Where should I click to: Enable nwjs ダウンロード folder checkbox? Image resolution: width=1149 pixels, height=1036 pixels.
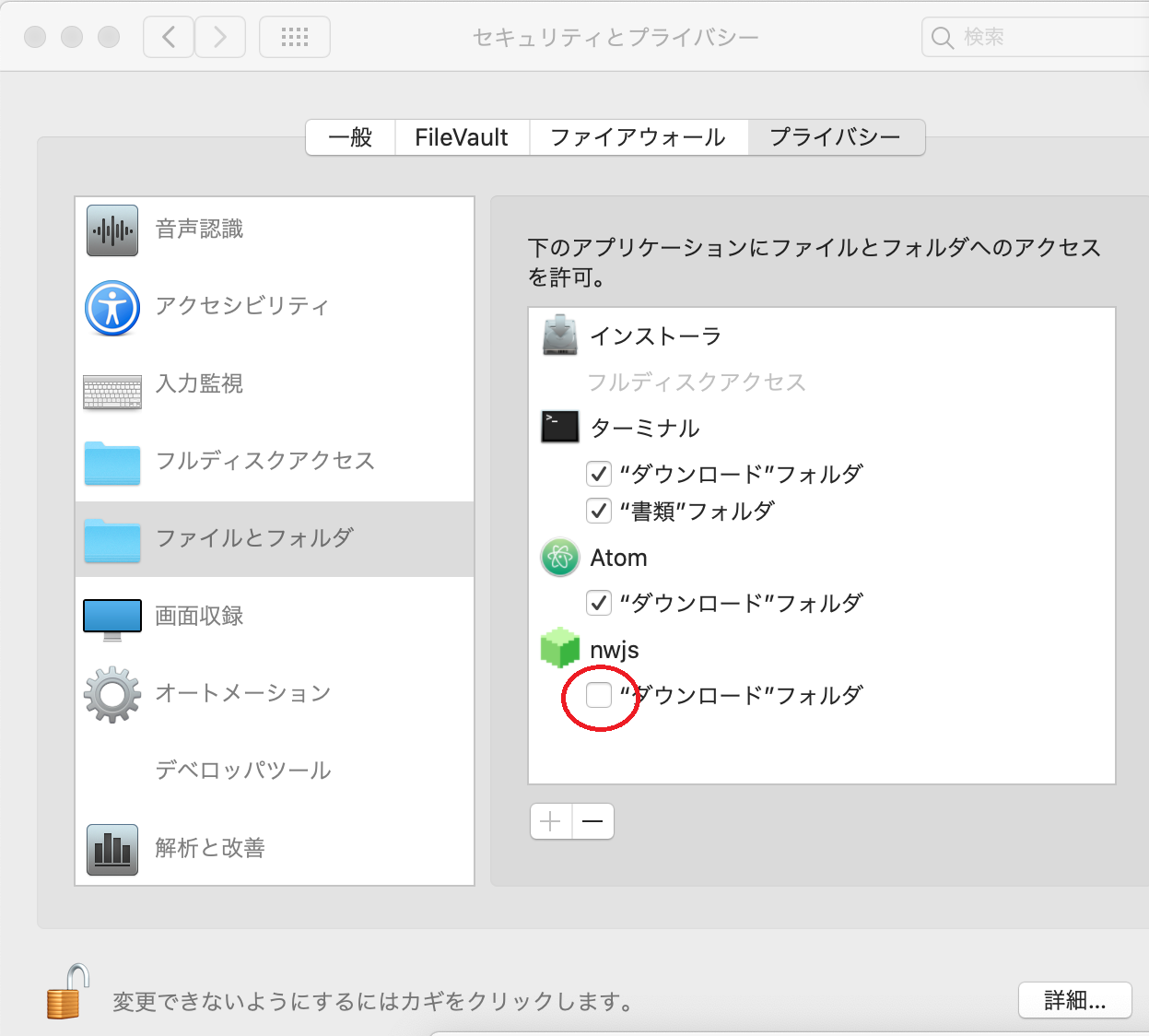click(x=599, y=695)
